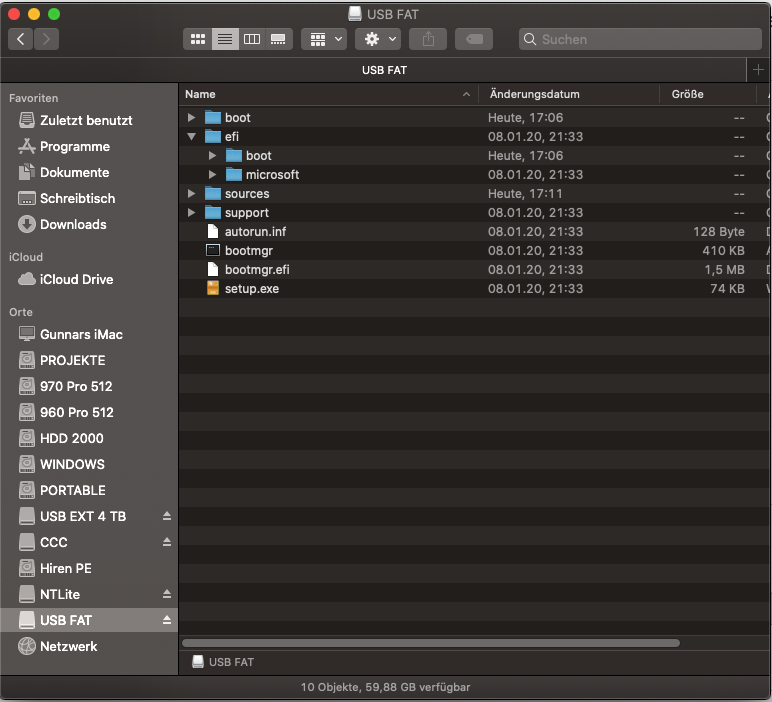
Task: Sort by Größe column header
Action: coord(708,94)
